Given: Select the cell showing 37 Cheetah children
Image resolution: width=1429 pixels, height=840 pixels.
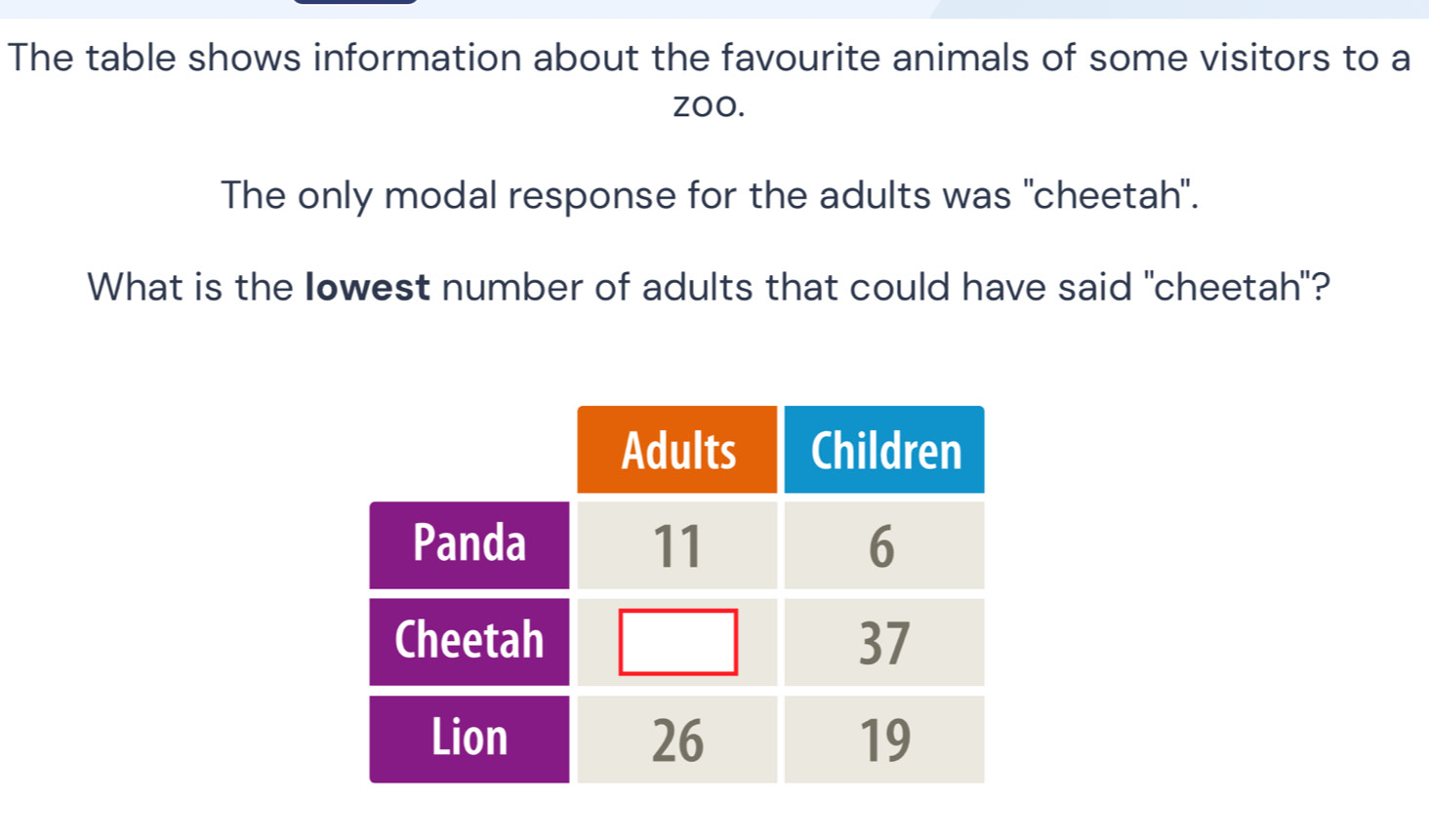Looking at the screenshot, I should (x=883, y=643).
